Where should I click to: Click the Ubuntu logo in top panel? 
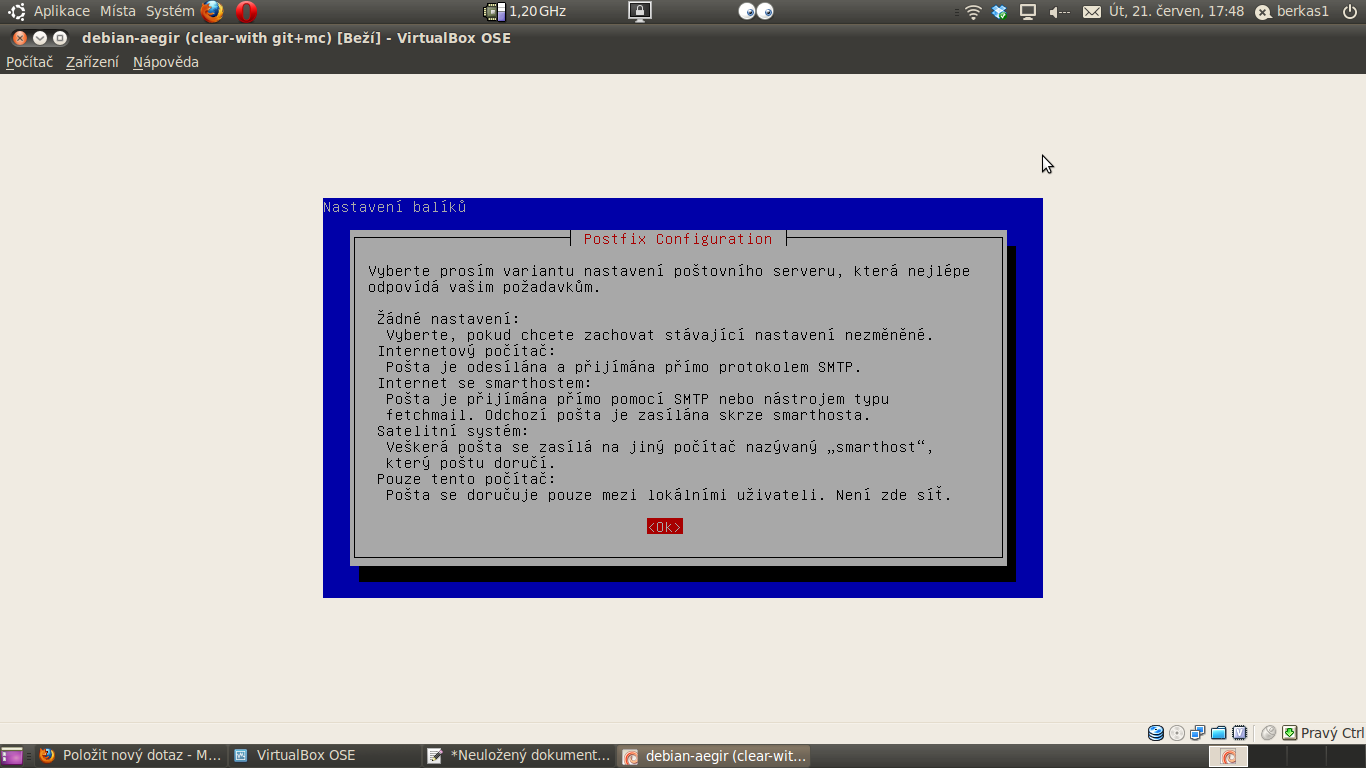point(17,12)
